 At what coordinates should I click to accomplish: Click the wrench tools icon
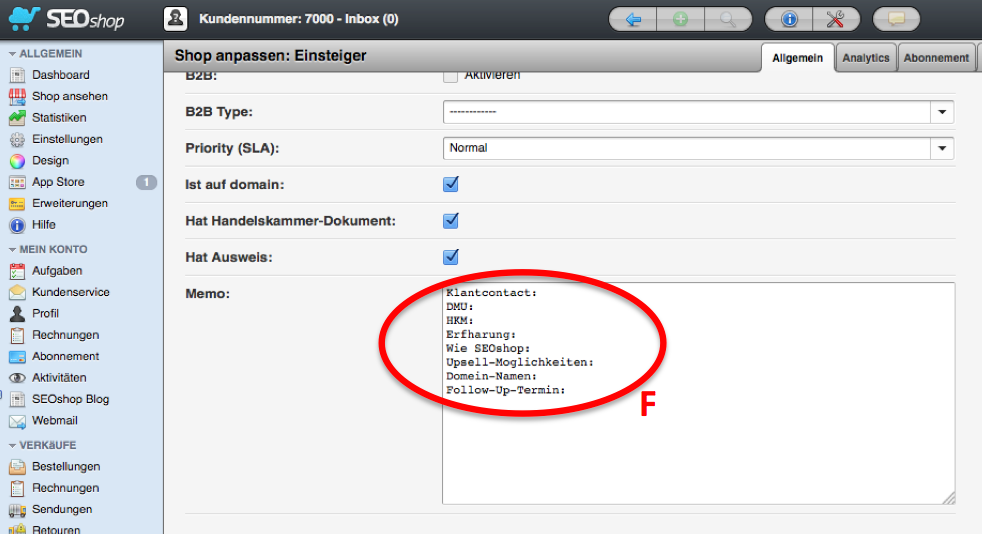pos(836,19)
